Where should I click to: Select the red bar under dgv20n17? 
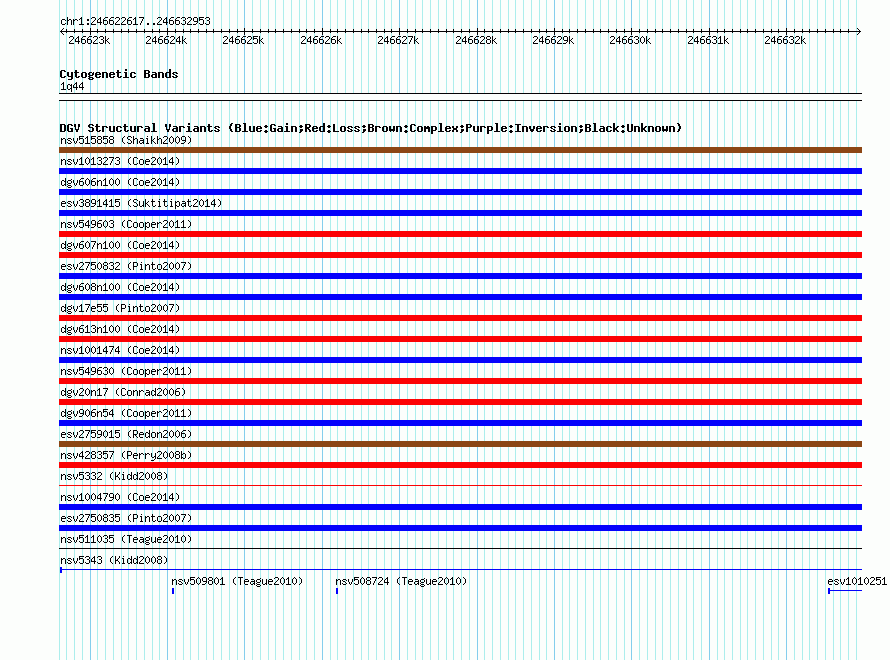(x=460, y=402)
